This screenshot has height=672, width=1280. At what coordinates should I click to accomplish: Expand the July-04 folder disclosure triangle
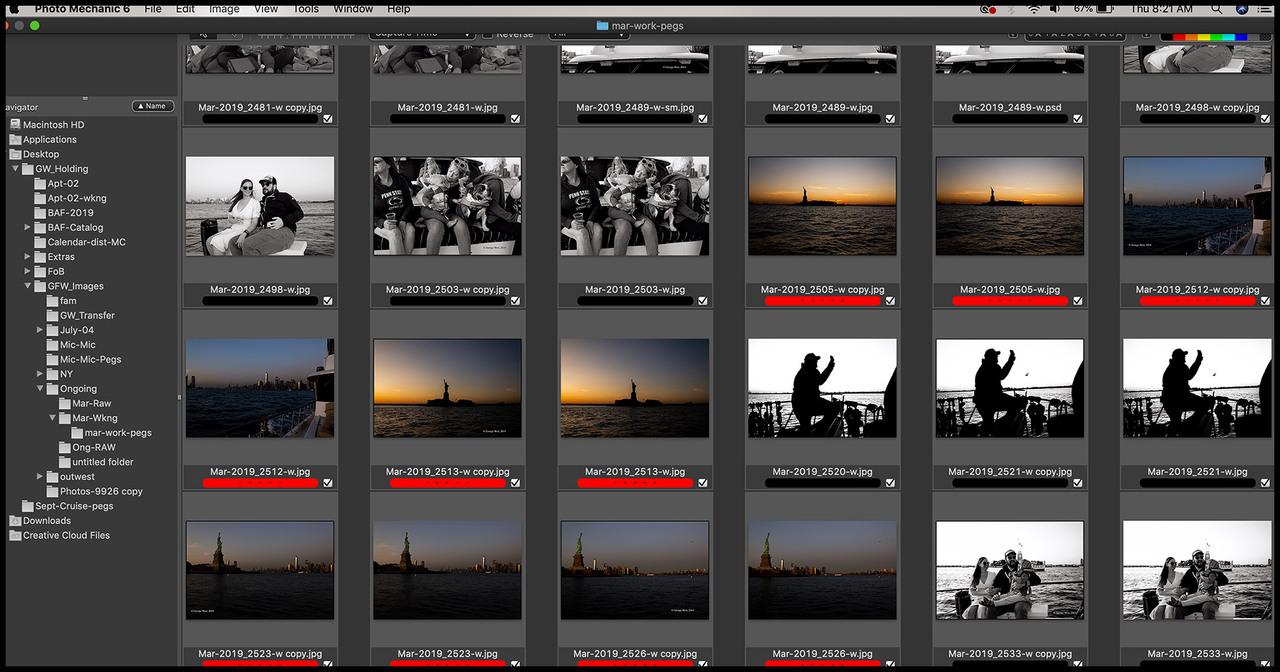click(40, 330)
